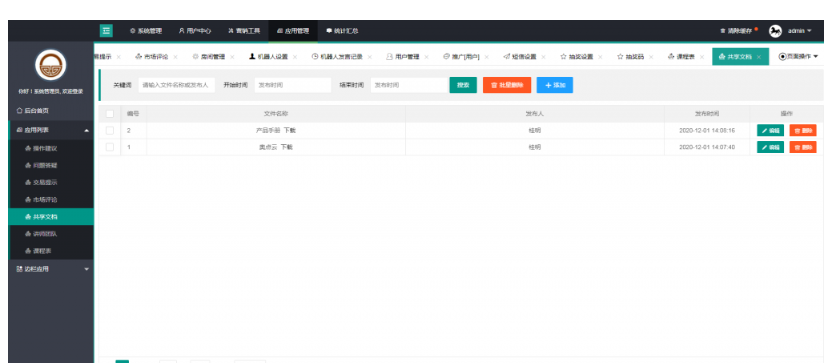Close the 机器人设置 page tab
Image resolution: width=824 pixels, height=363 pixels.
[295, 57]
